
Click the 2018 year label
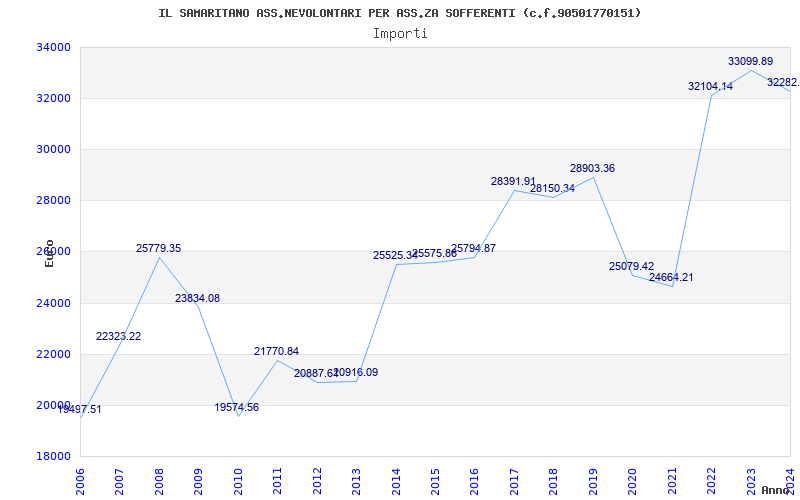click(x=554, y=482)
